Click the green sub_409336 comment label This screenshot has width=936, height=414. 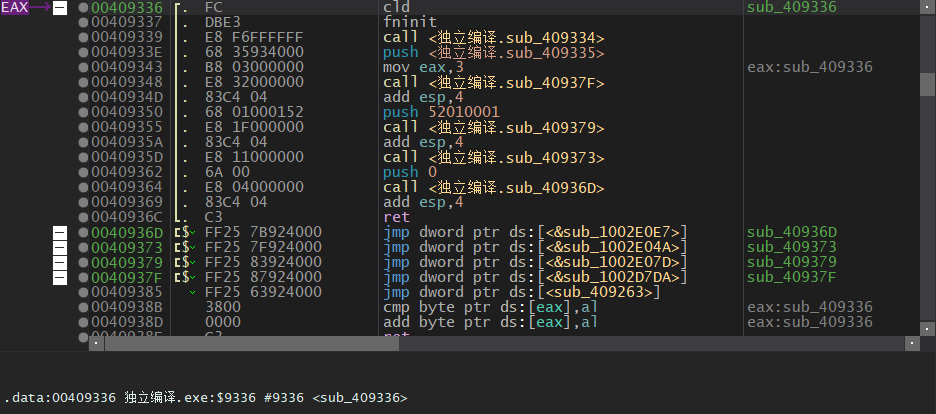(x=792, y=8)
